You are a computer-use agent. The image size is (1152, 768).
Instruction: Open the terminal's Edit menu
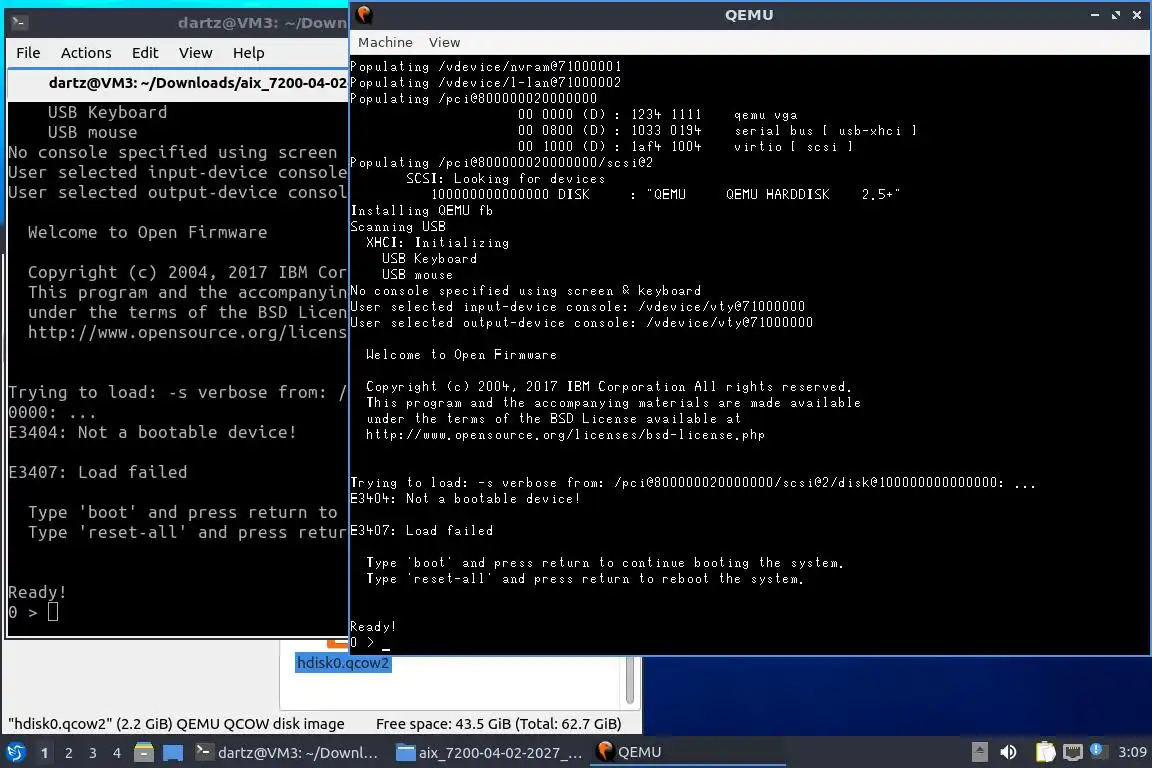tap(145, 53)
